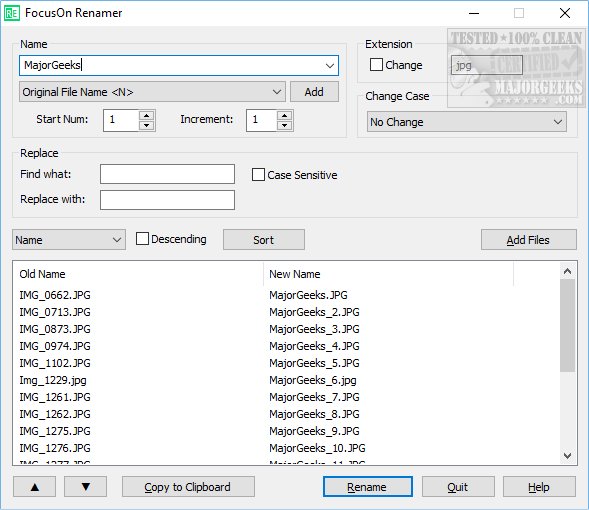Screen dimensions: 589x510
Task: Click new name MajorGeeks_3.JPG
Action: click(314, 329)
